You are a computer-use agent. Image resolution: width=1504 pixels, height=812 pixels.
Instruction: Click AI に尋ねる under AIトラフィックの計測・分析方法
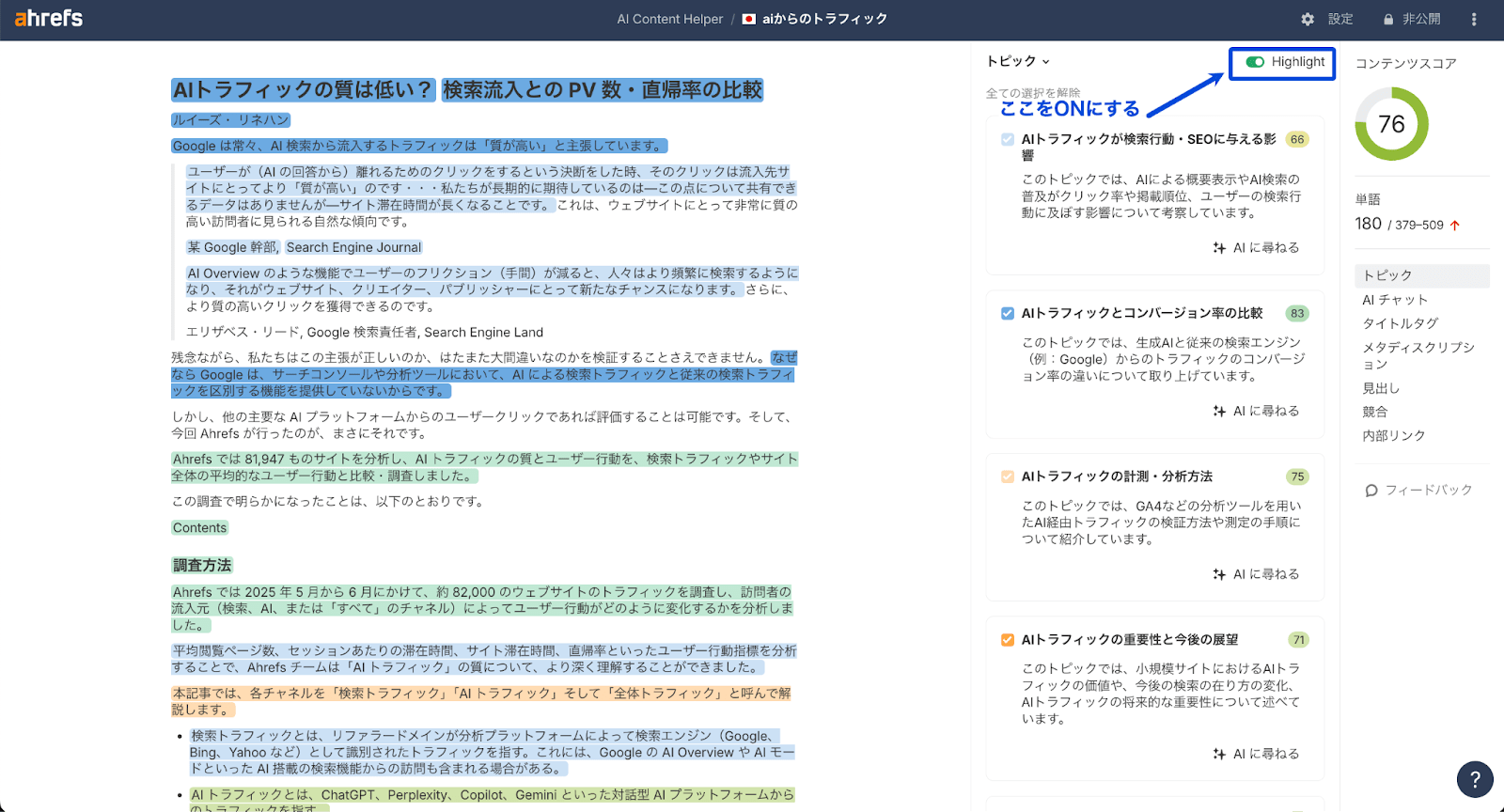[1257, 574]
